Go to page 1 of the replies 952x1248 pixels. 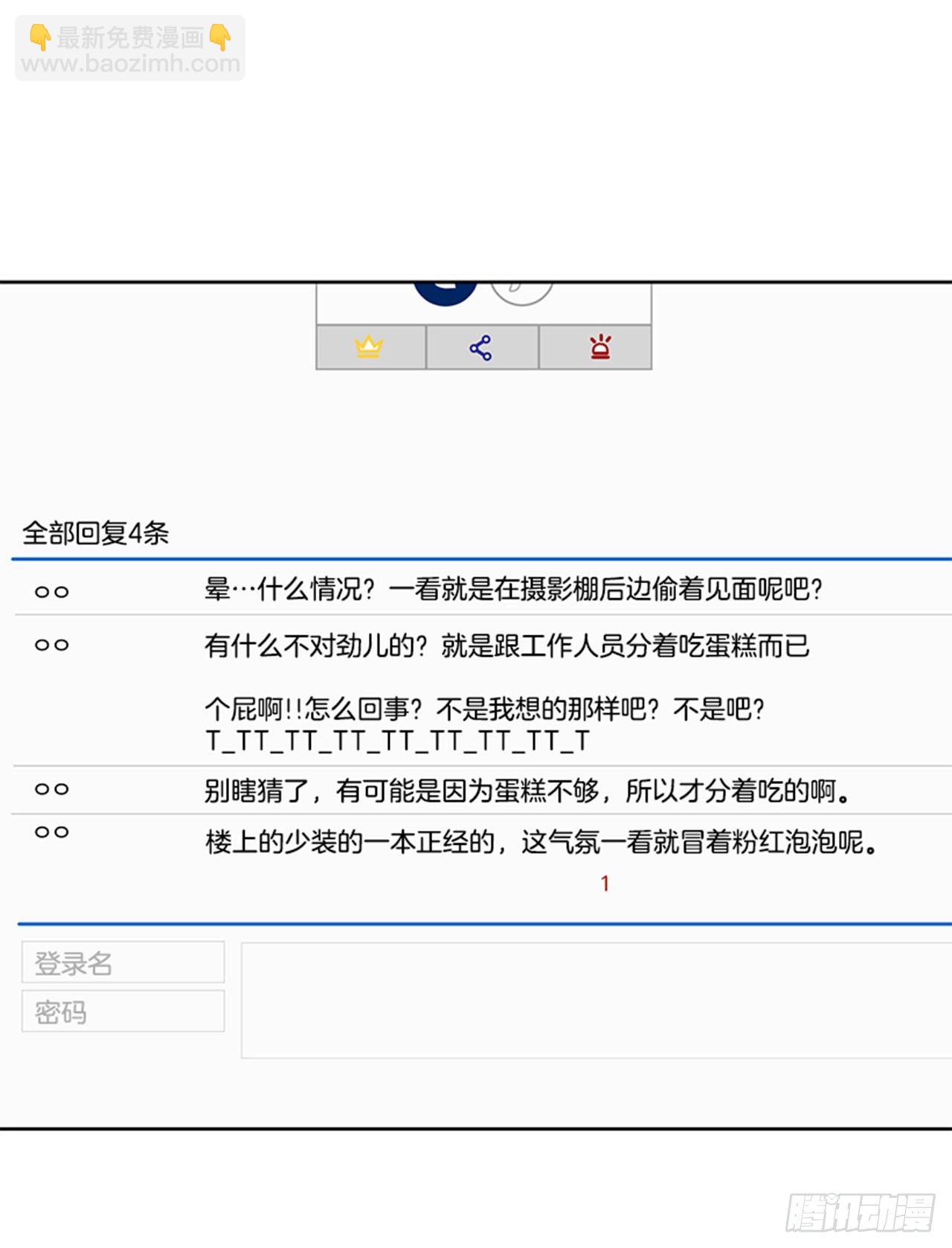point(605,884)
